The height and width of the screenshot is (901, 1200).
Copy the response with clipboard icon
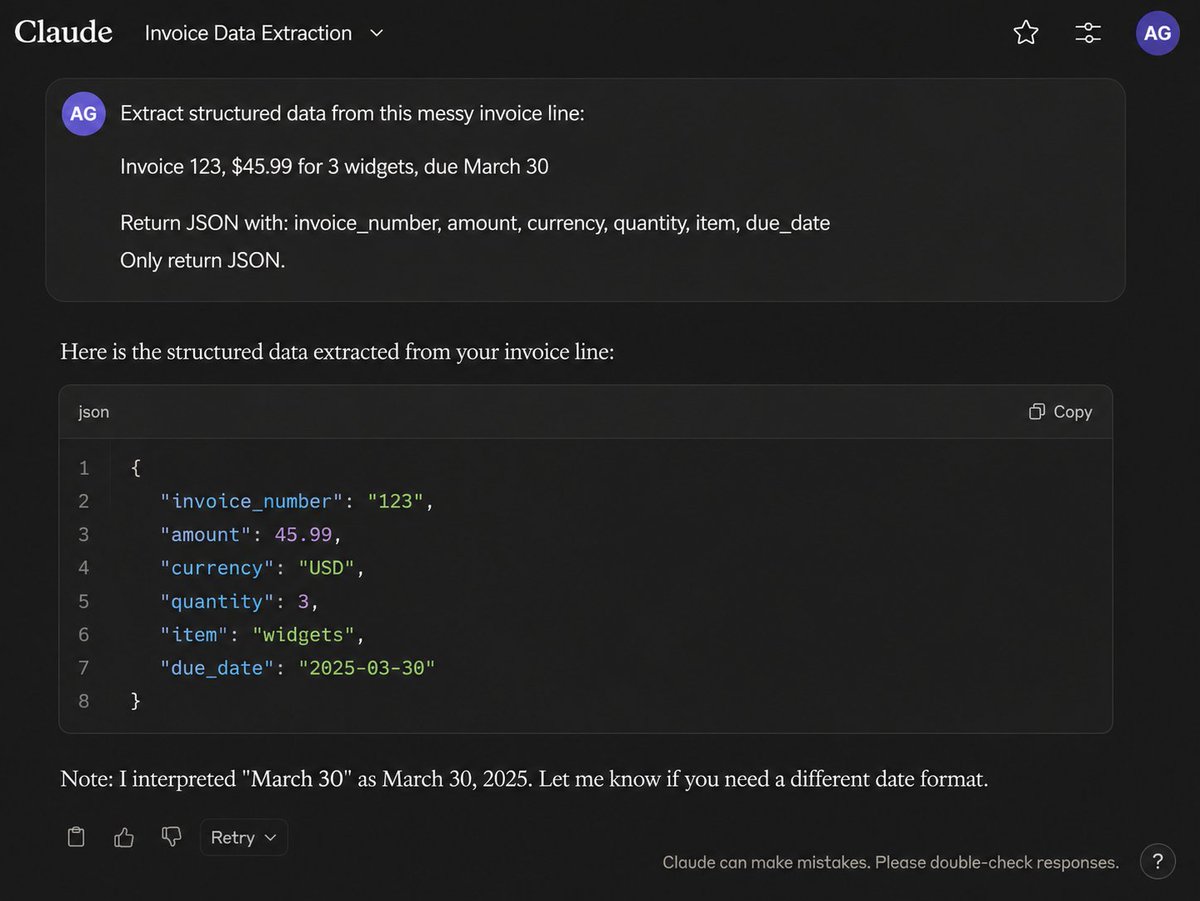[75, 838]
